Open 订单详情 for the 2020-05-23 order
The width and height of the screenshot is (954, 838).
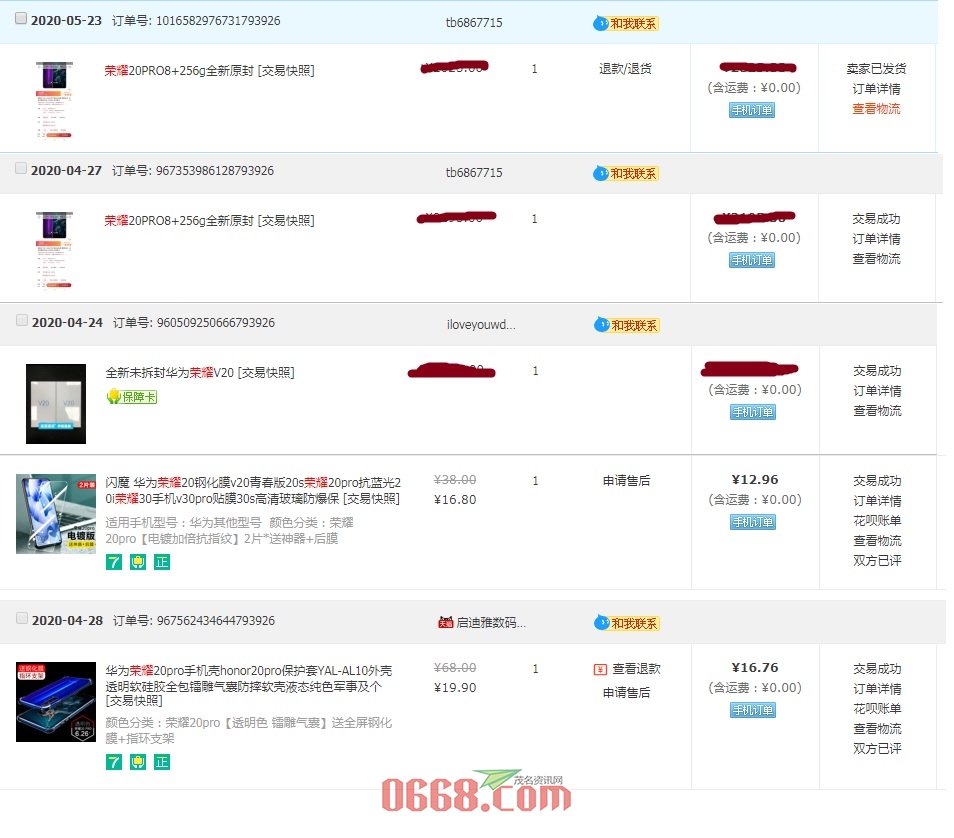point(876,89)
